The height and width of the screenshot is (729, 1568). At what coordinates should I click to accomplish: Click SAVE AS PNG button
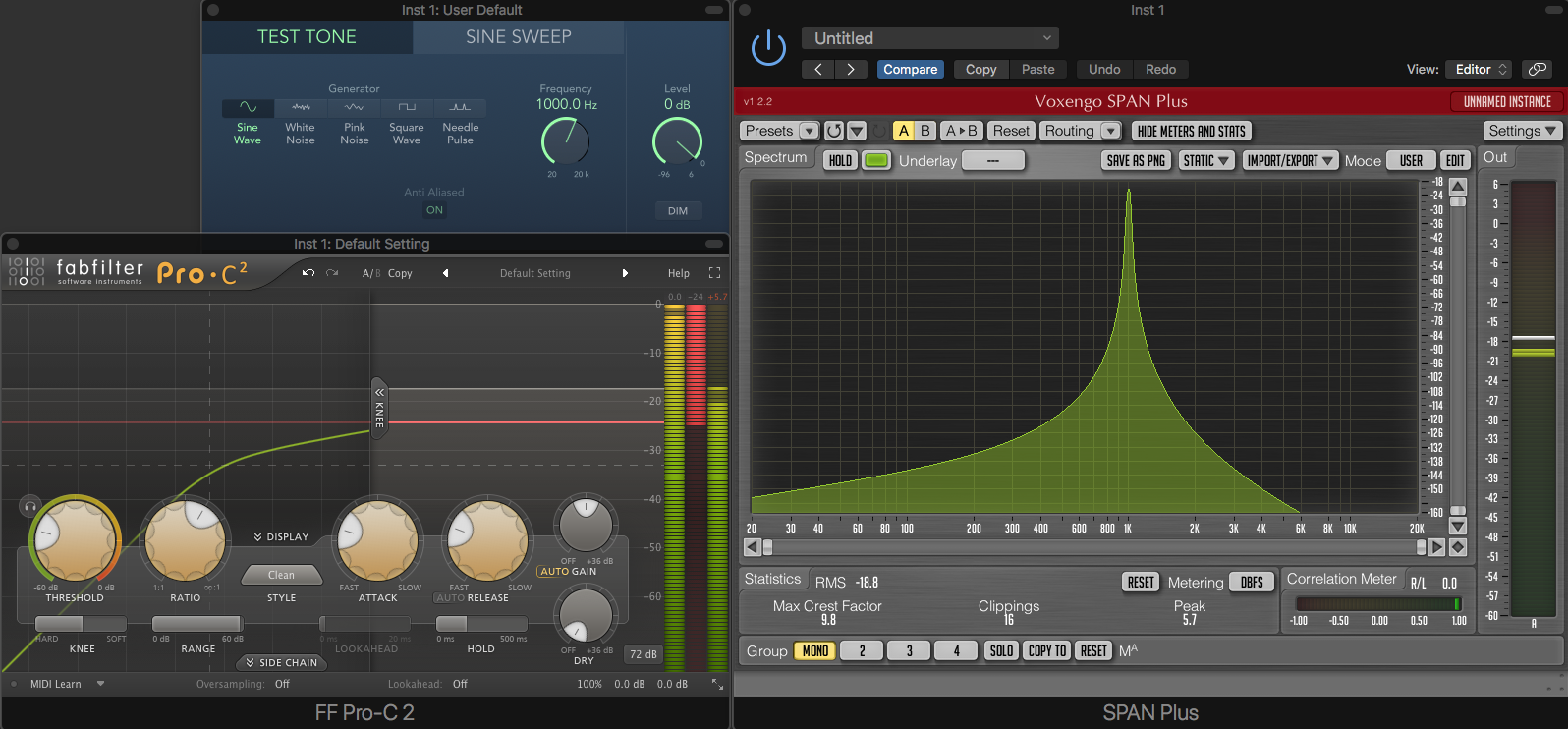click(1136, 160)
